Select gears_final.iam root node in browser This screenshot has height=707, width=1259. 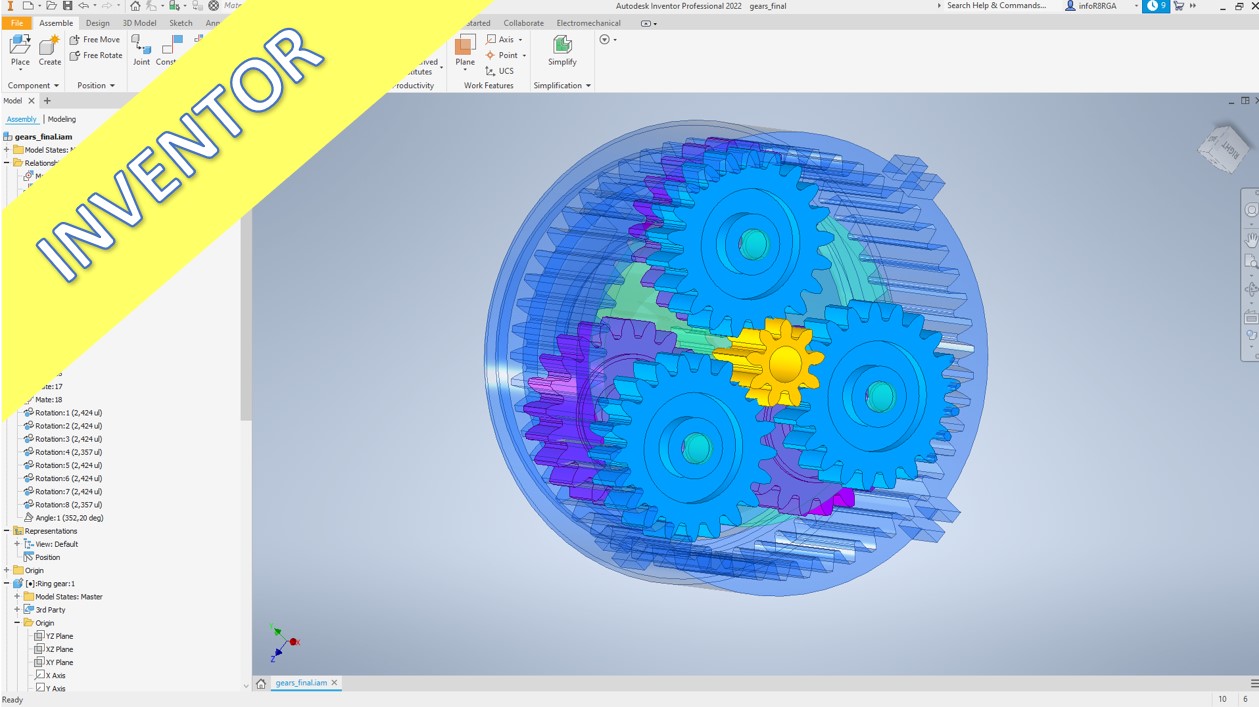pyautogui.click(x=38, y=137)
